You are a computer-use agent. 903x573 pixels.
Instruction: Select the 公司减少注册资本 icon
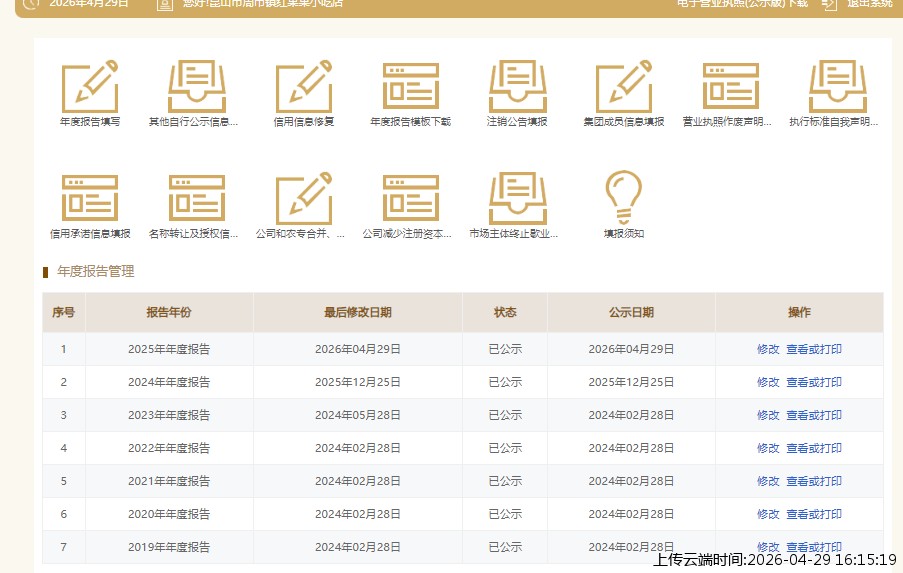pos(410,199)
